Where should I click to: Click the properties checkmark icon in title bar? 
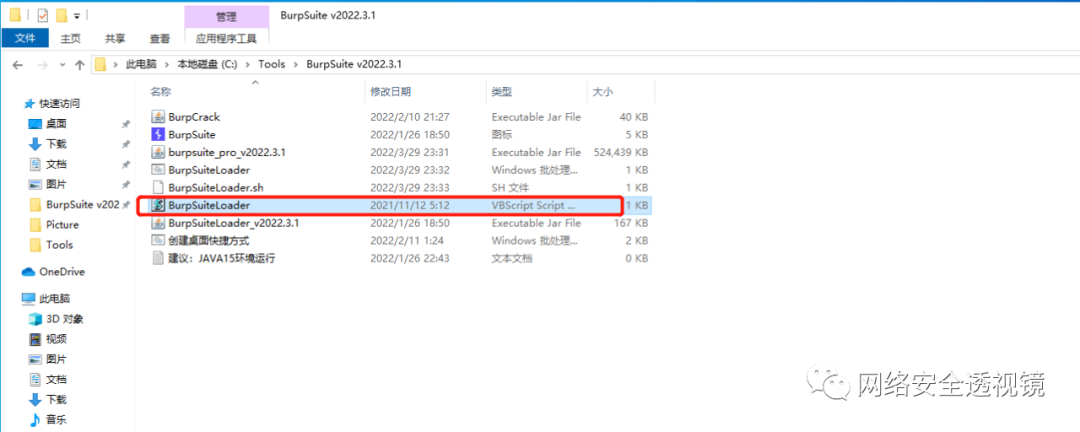point(42,14)
